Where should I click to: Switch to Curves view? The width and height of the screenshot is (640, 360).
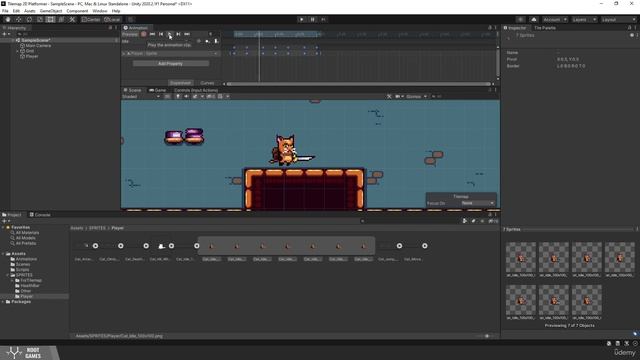point(207,83)
